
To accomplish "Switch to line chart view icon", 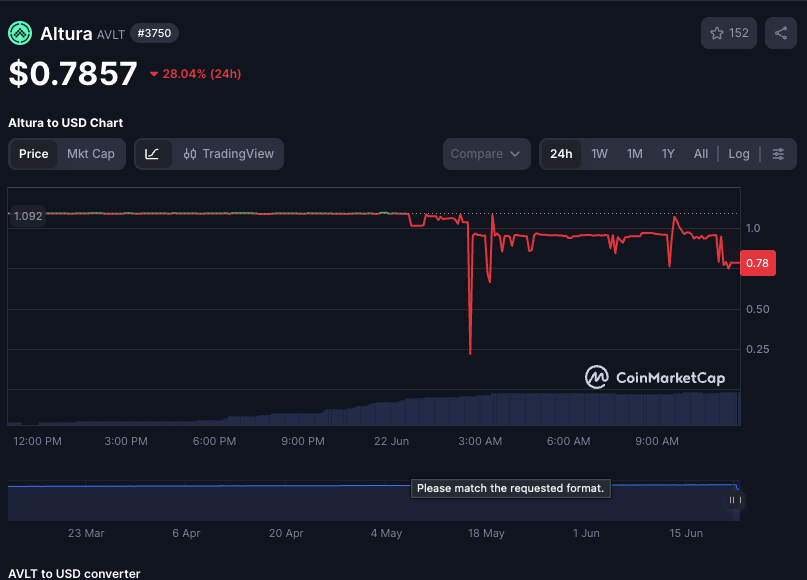I will (x=152, y=154).
